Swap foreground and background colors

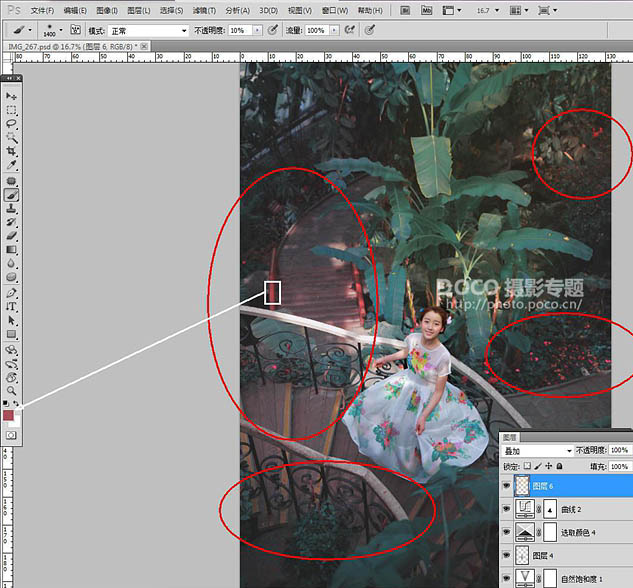(16, 403)
